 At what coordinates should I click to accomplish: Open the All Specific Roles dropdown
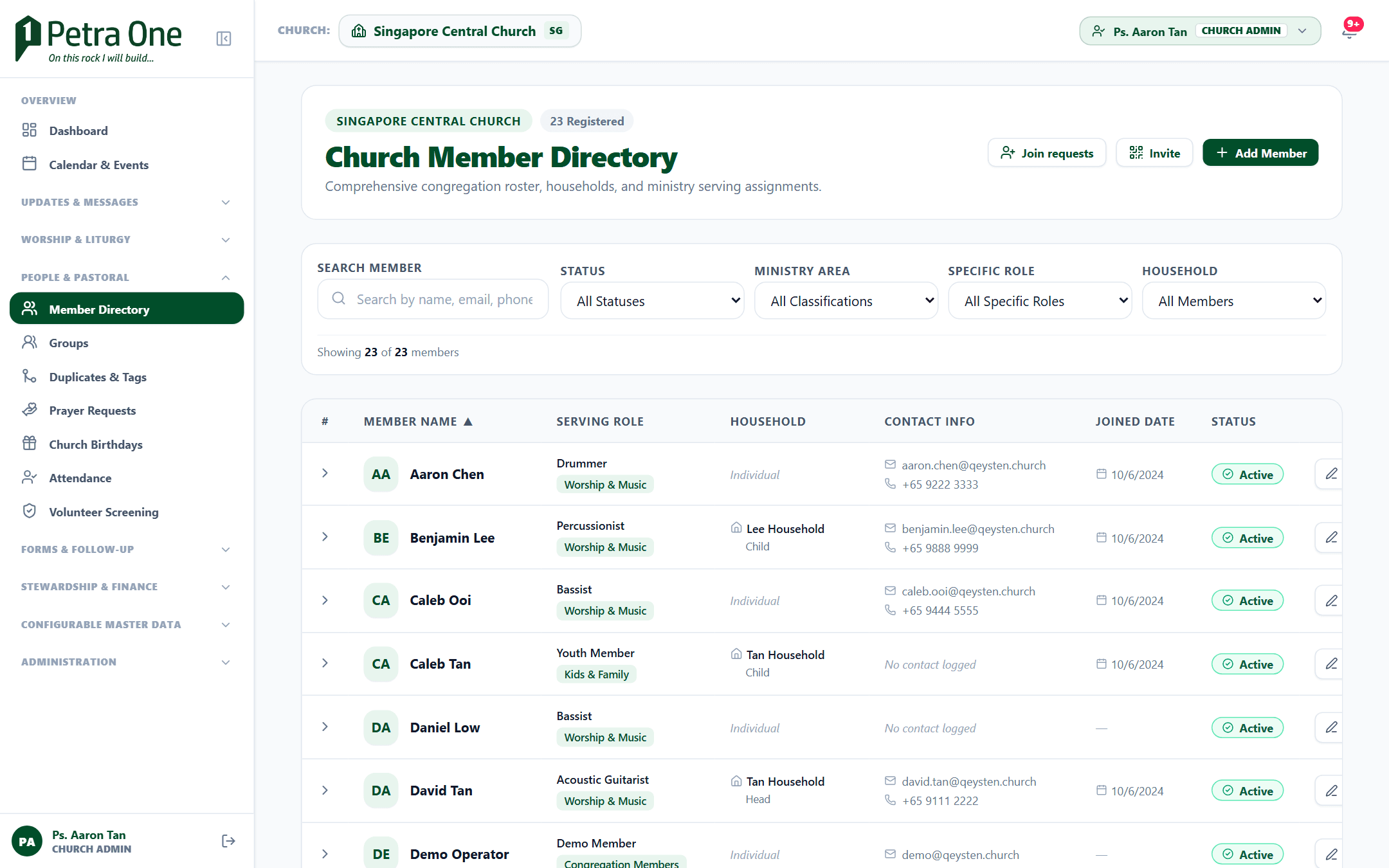pos(1040,301)
